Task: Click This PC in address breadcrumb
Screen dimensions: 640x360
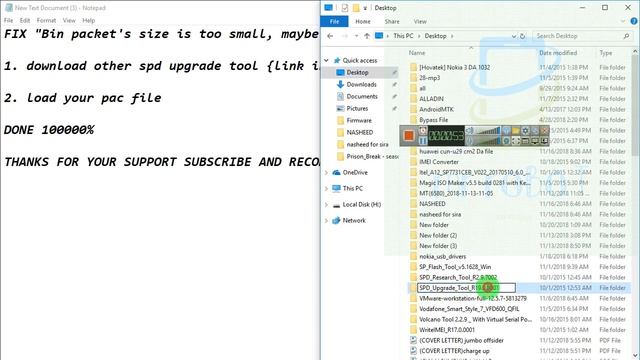Action: [403, 36]
